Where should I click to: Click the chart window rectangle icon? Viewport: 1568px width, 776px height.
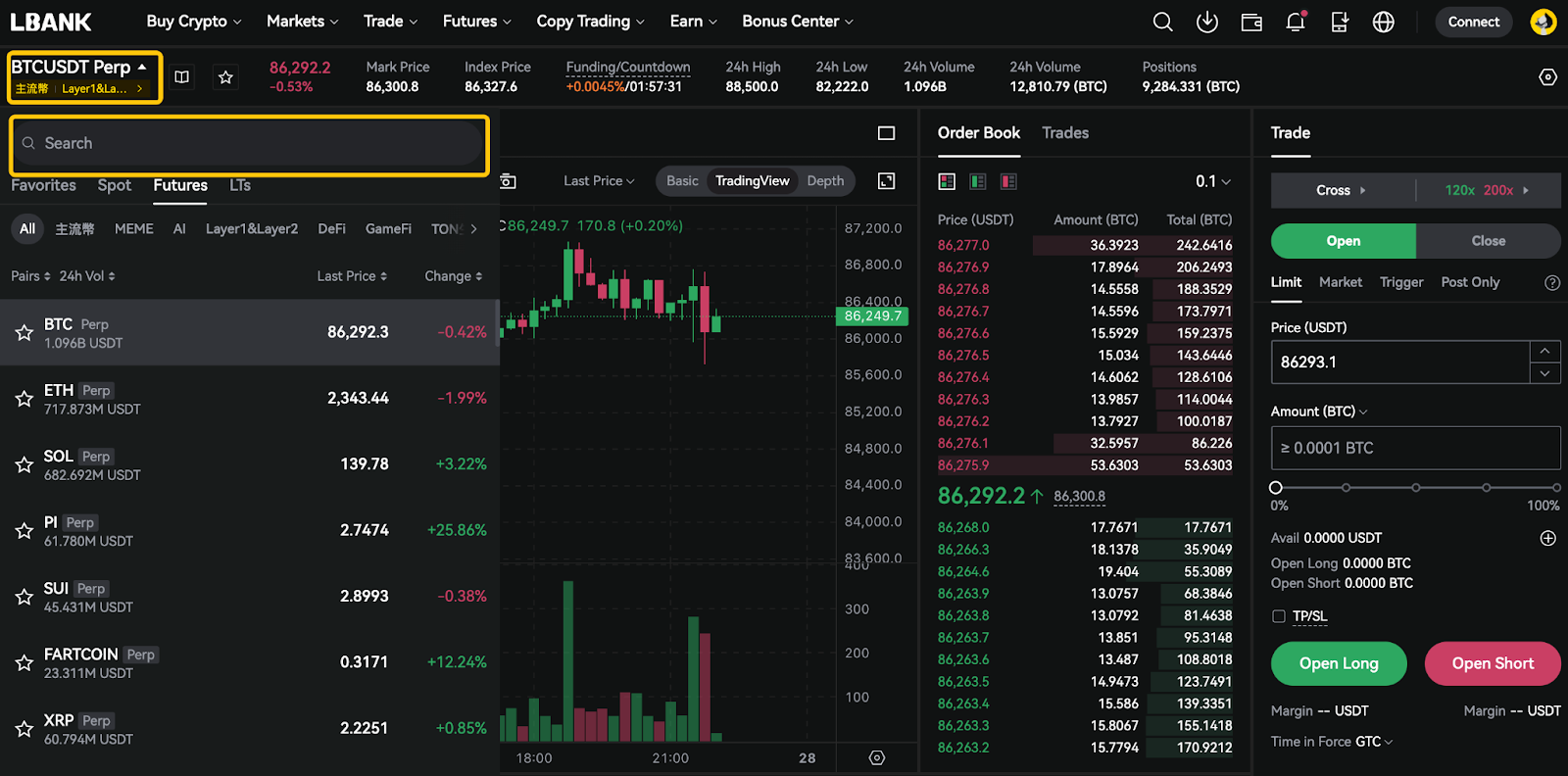point(887,133)
